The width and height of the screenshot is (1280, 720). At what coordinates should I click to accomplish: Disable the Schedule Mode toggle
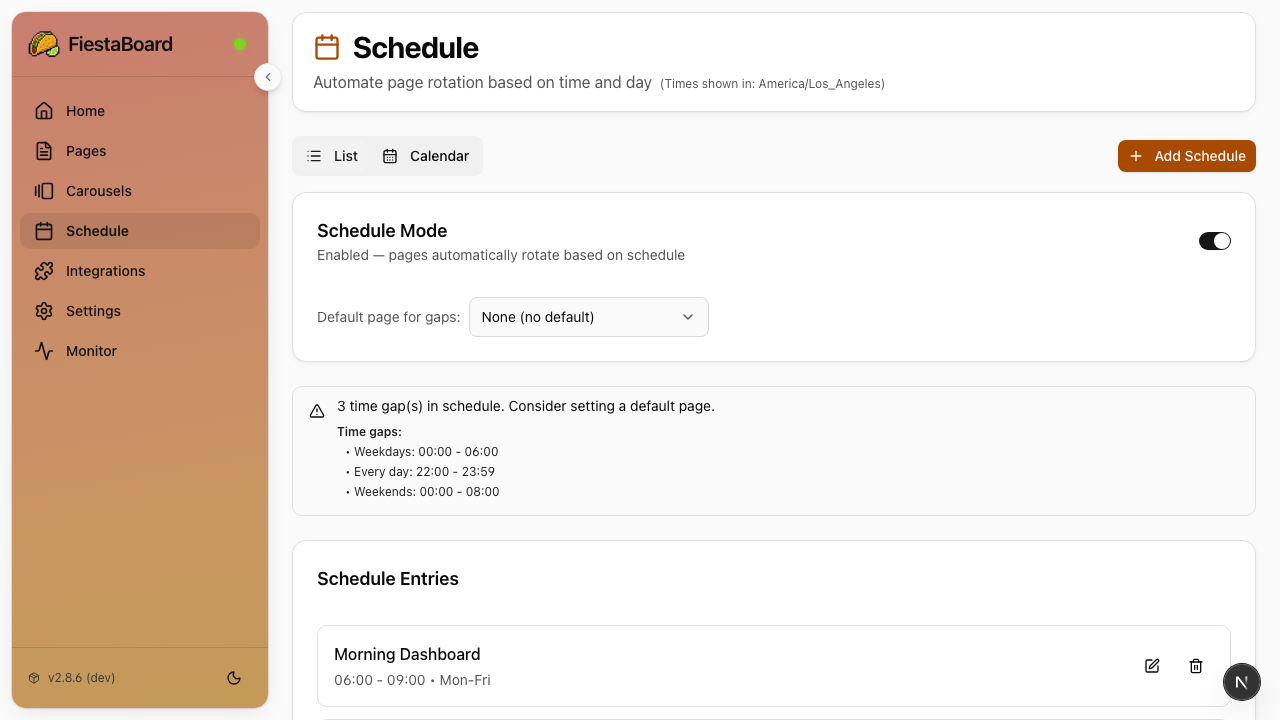coord(1215,240)
